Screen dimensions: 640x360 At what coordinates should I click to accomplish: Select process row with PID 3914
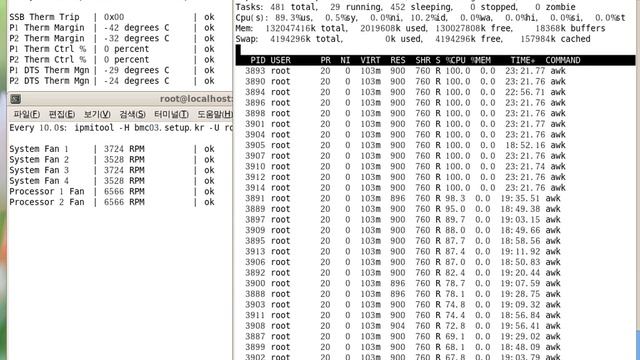[405, 188]
